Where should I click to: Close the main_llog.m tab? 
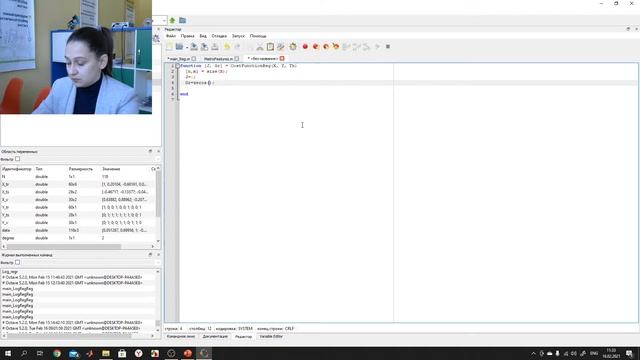[194, 59]
